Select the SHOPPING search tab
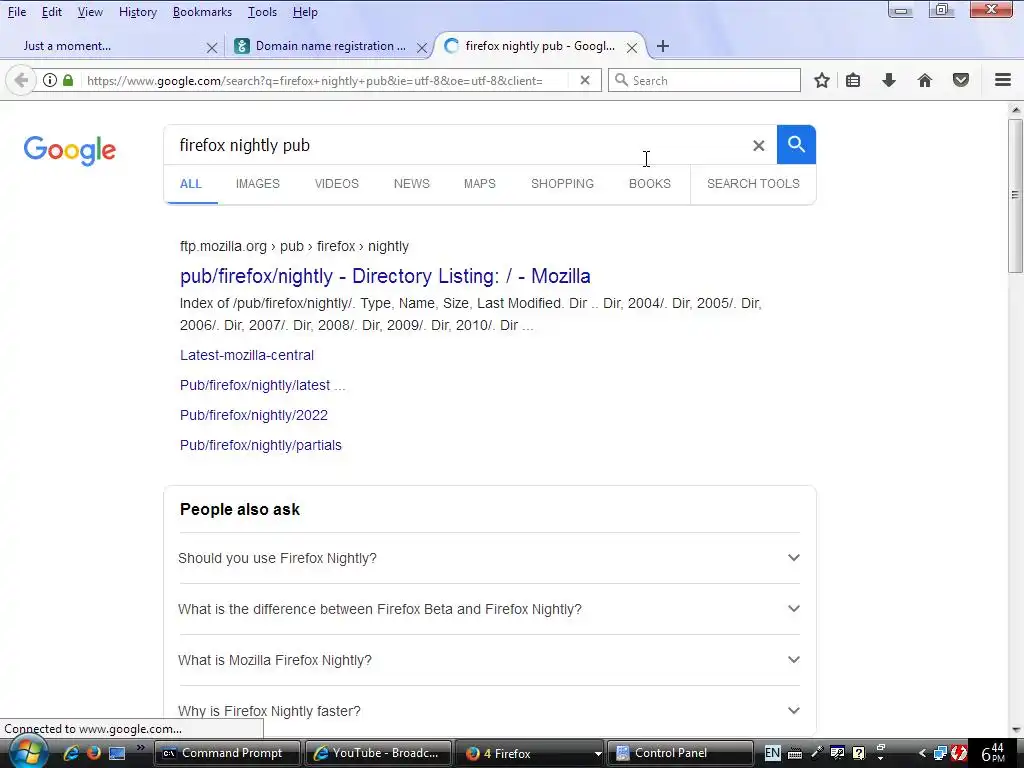Viewport: 1024px width, 768px height. click(x=562, y=184)
